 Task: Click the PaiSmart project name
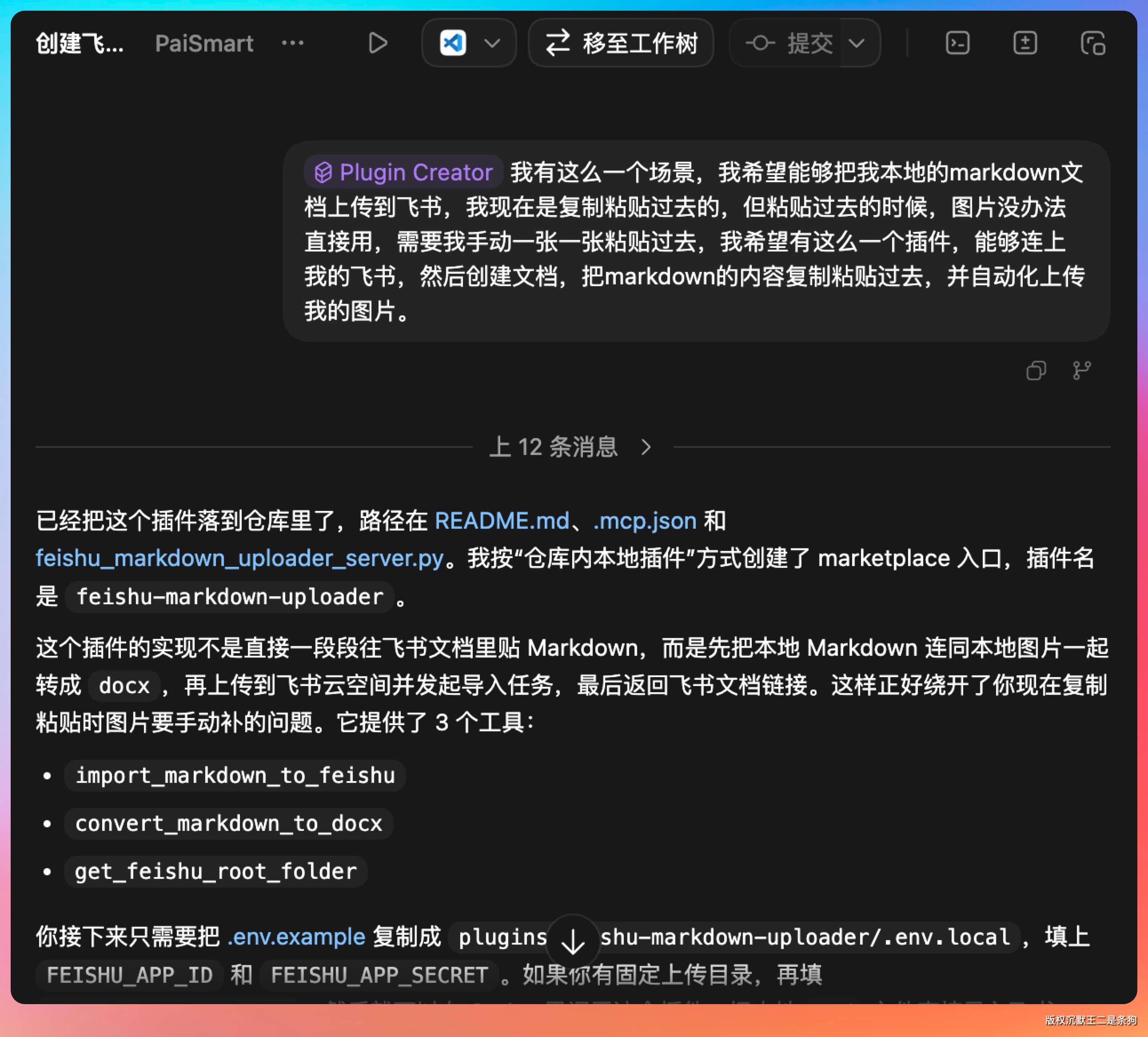point(204,43)
